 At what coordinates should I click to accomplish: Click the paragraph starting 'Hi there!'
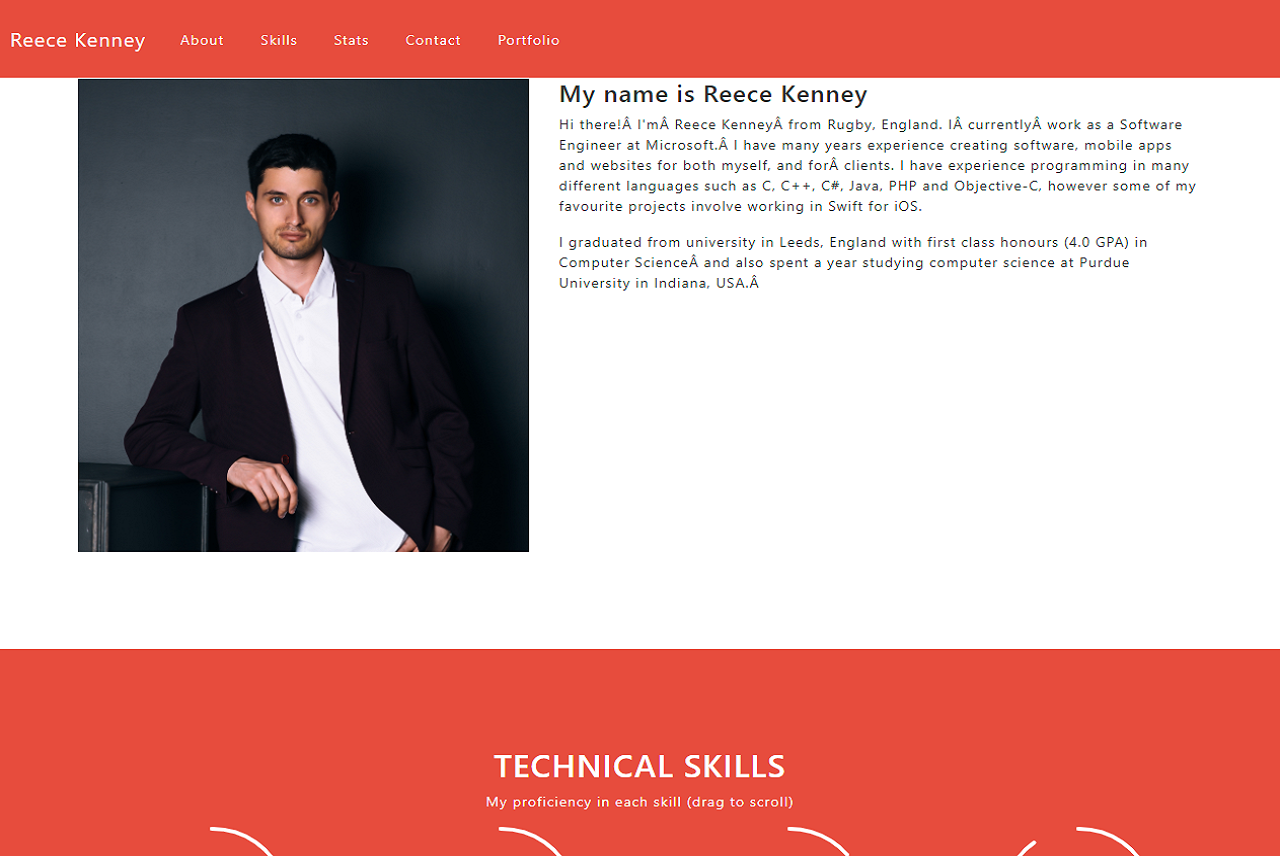[x=878, y=166]
